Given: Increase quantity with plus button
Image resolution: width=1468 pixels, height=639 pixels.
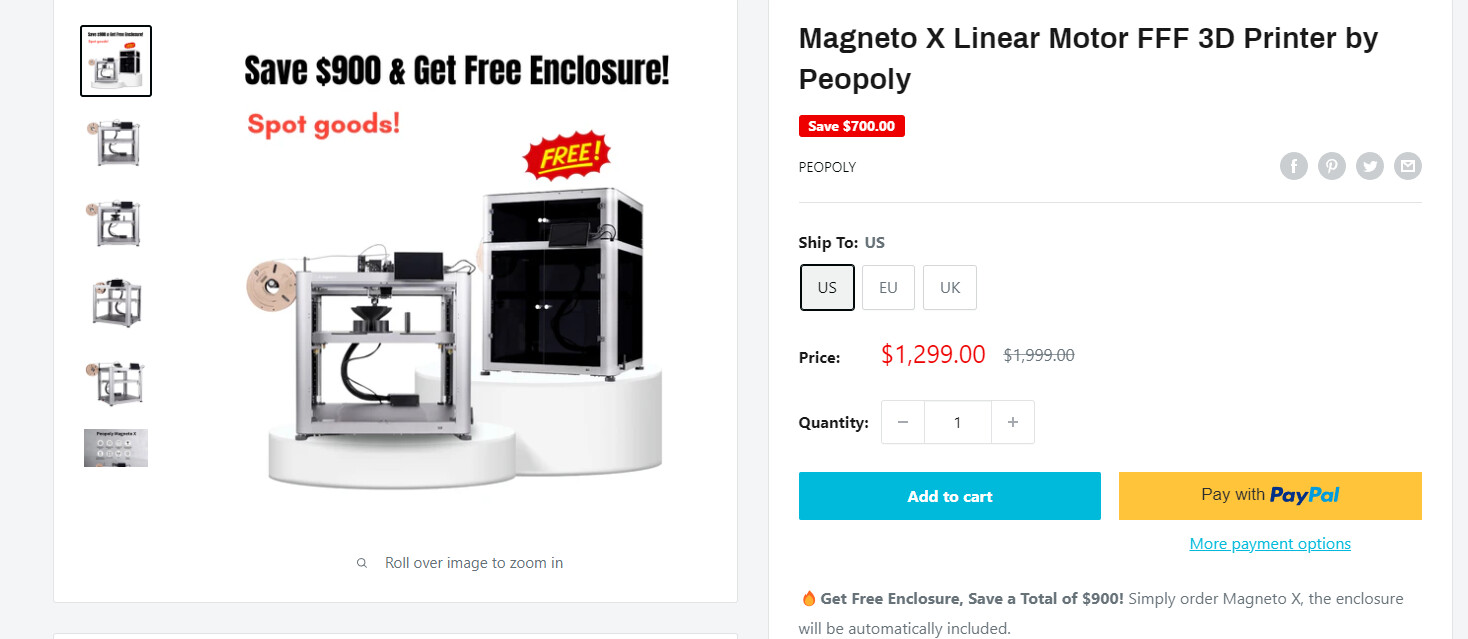Looking at the screenshot, I should [x=1013, y=422].
